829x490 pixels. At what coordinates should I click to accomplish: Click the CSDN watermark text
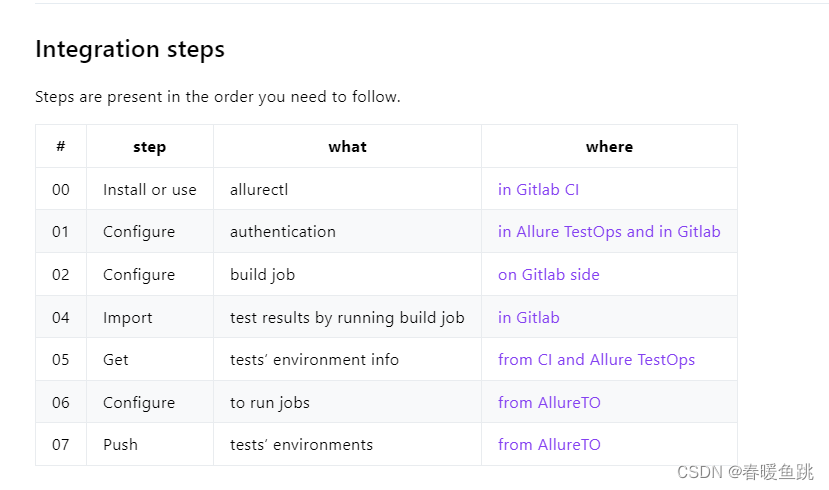[x=745, y=472]
